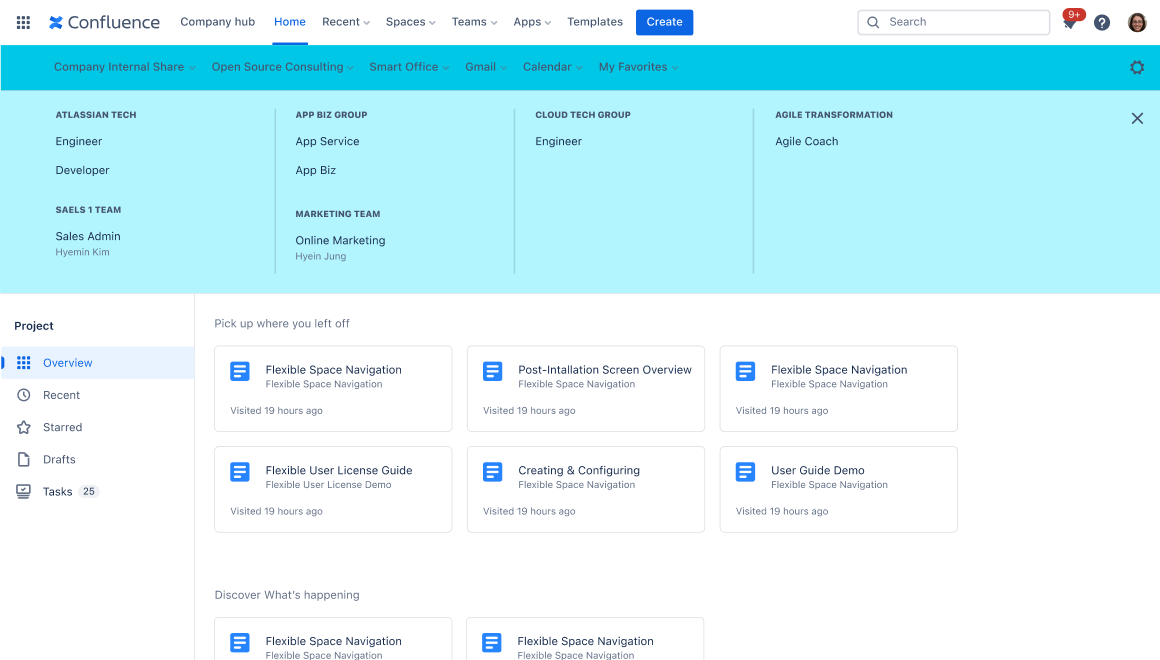This screenshot has height=660, width=1160.
Task: Click into the Search field
Action: click(x=954, y=22)
